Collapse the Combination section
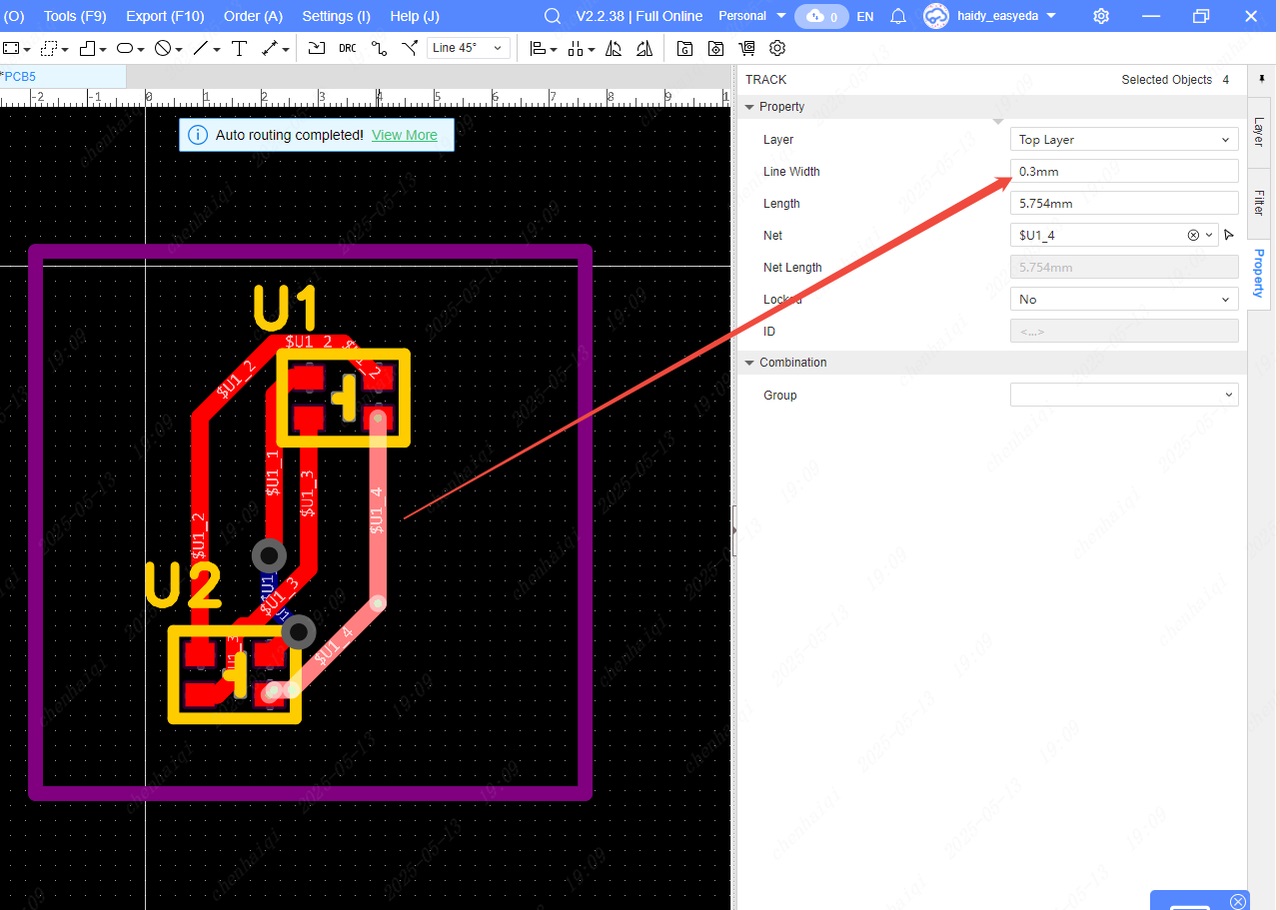Screen dimensions: 1280x910 point(750,362)
